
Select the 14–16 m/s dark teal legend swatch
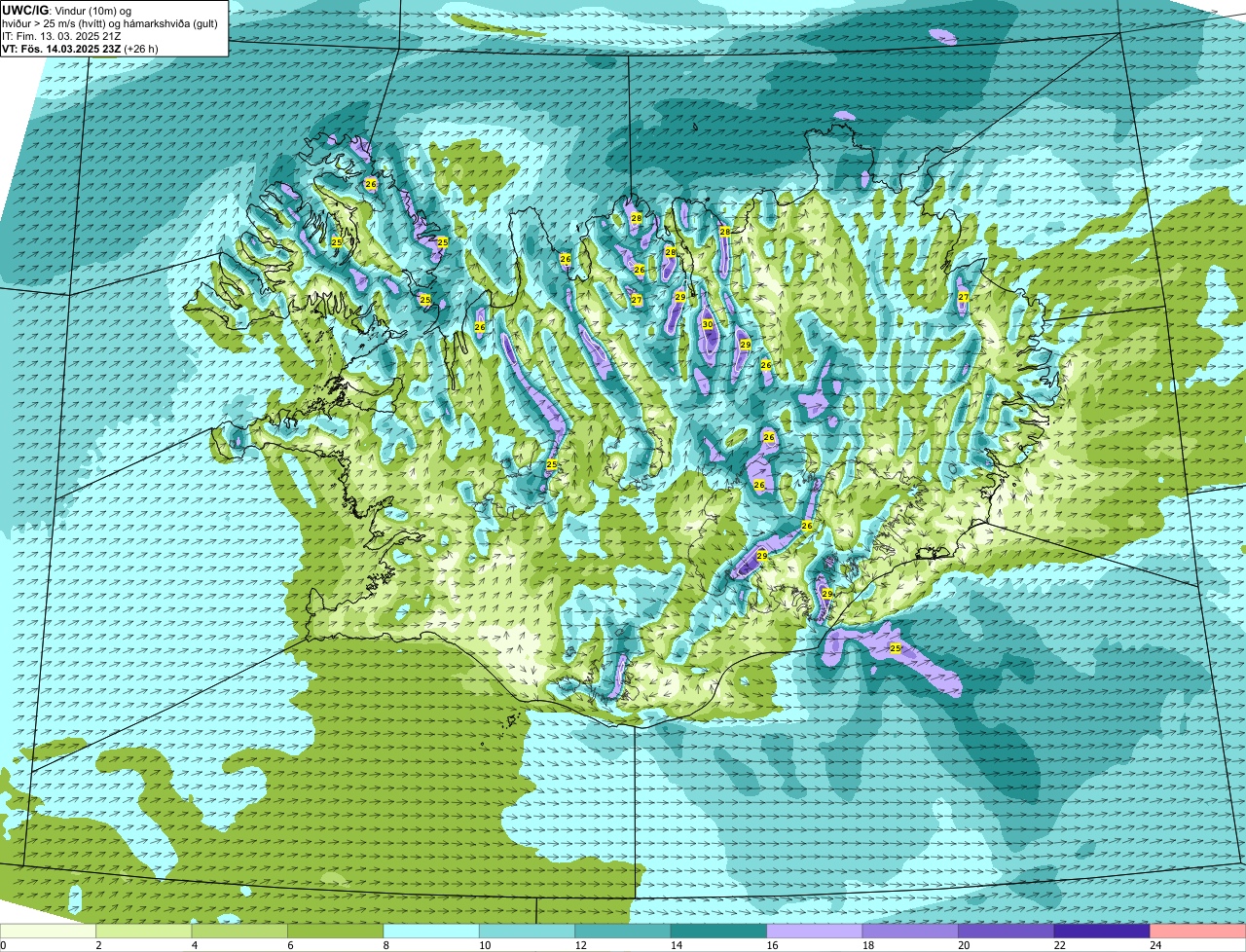coord(718,932)
